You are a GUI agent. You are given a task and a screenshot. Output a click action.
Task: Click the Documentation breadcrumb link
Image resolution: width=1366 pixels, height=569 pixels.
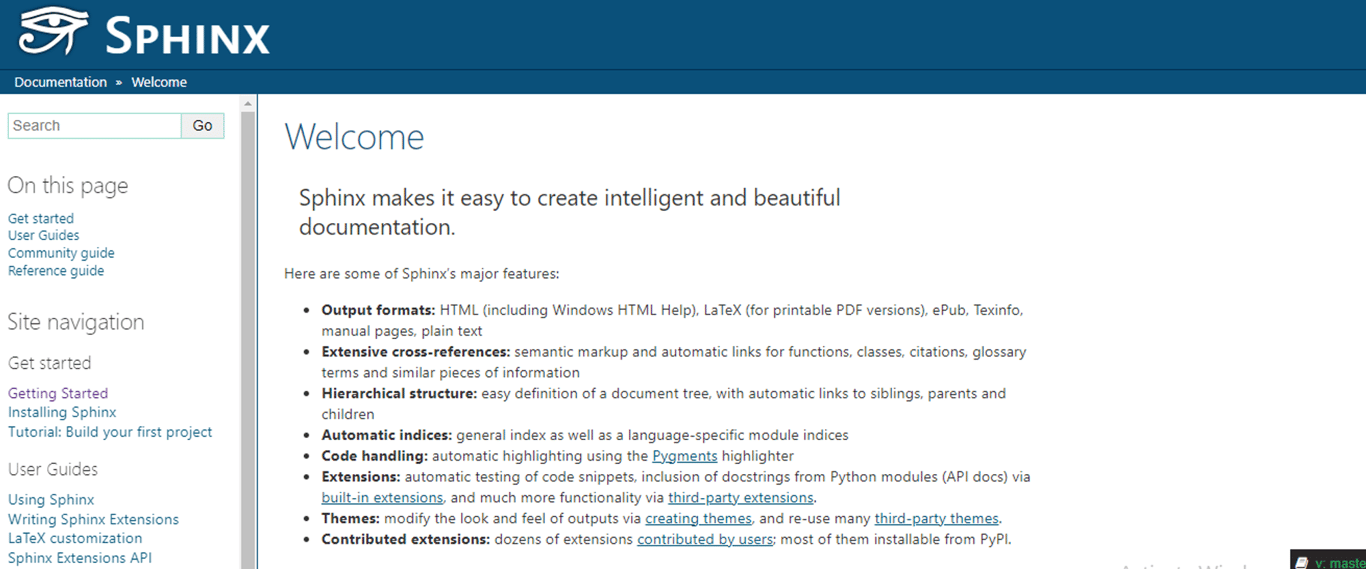[x=60, y=82]
